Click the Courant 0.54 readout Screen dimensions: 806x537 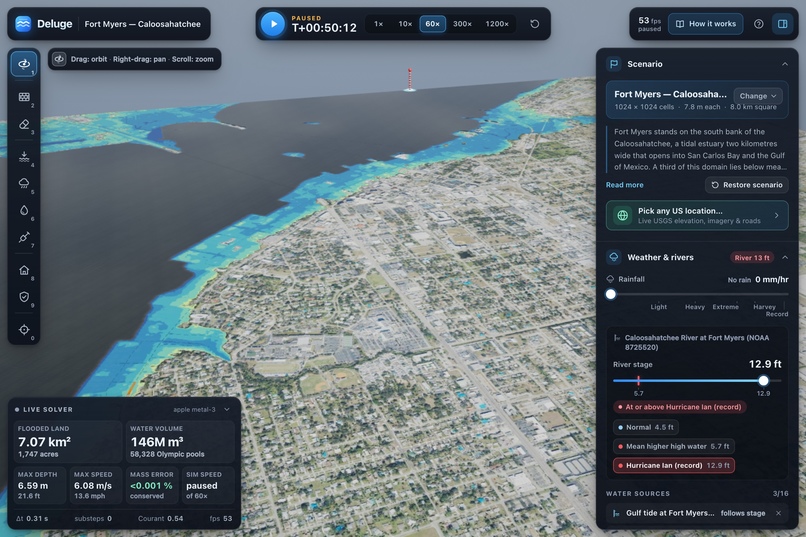(x=160, y=519)
